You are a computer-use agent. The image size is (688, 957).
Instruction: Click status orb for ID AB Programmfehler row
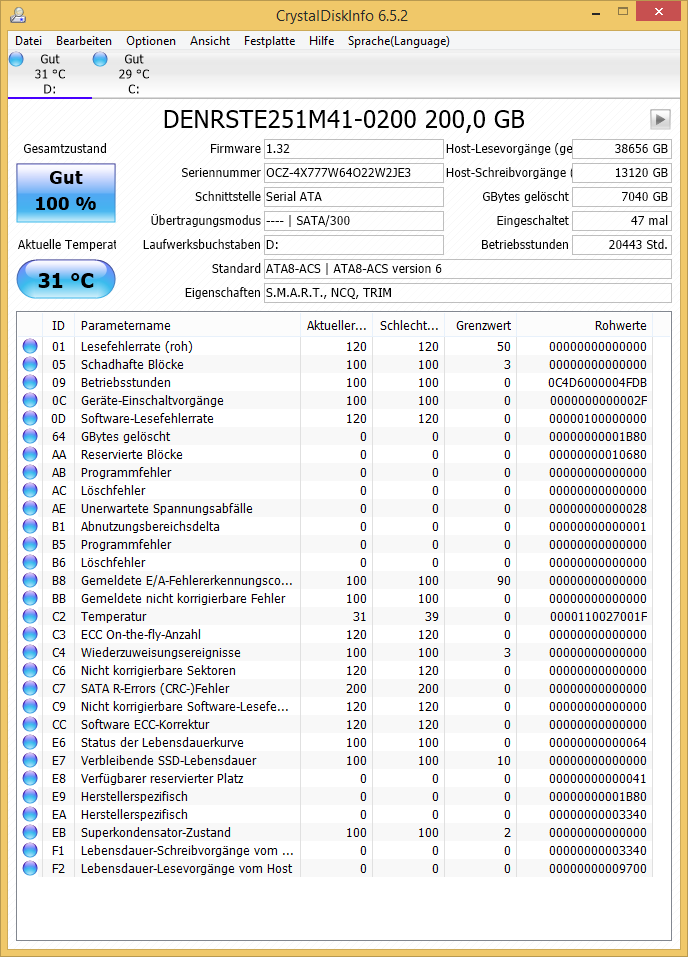(x=30, y=472)
